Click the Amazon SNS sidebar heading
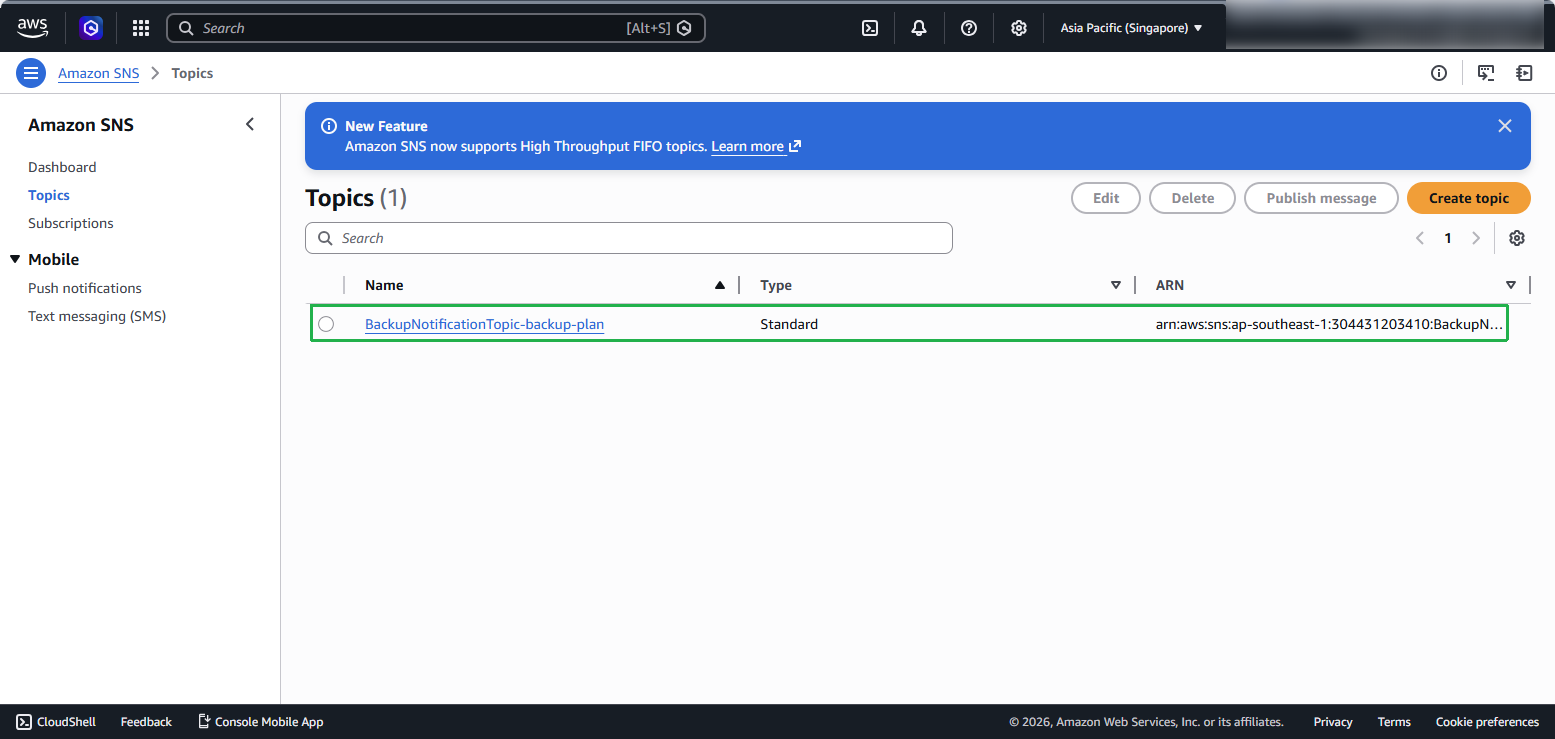 pos(81,125)
